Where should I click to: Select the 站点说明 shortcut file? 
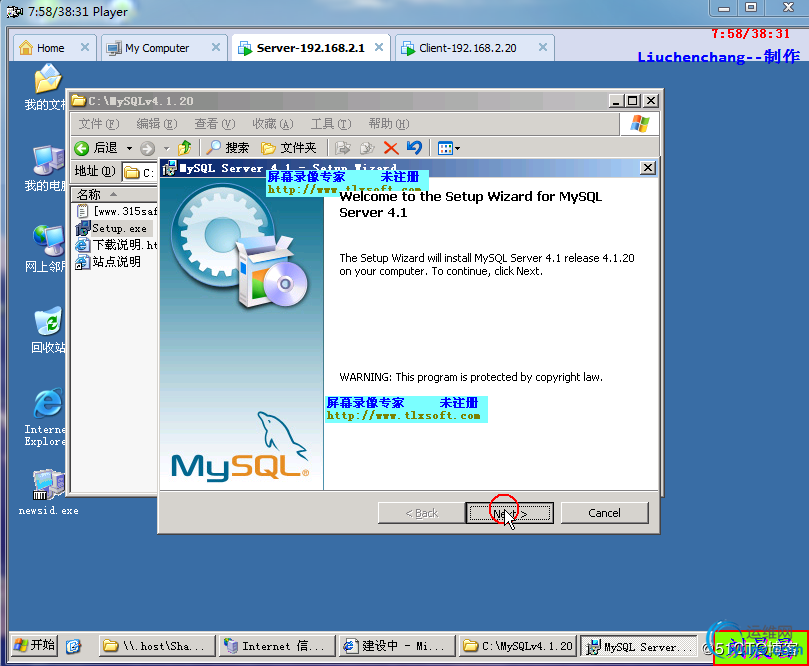(x=108, y=262)
